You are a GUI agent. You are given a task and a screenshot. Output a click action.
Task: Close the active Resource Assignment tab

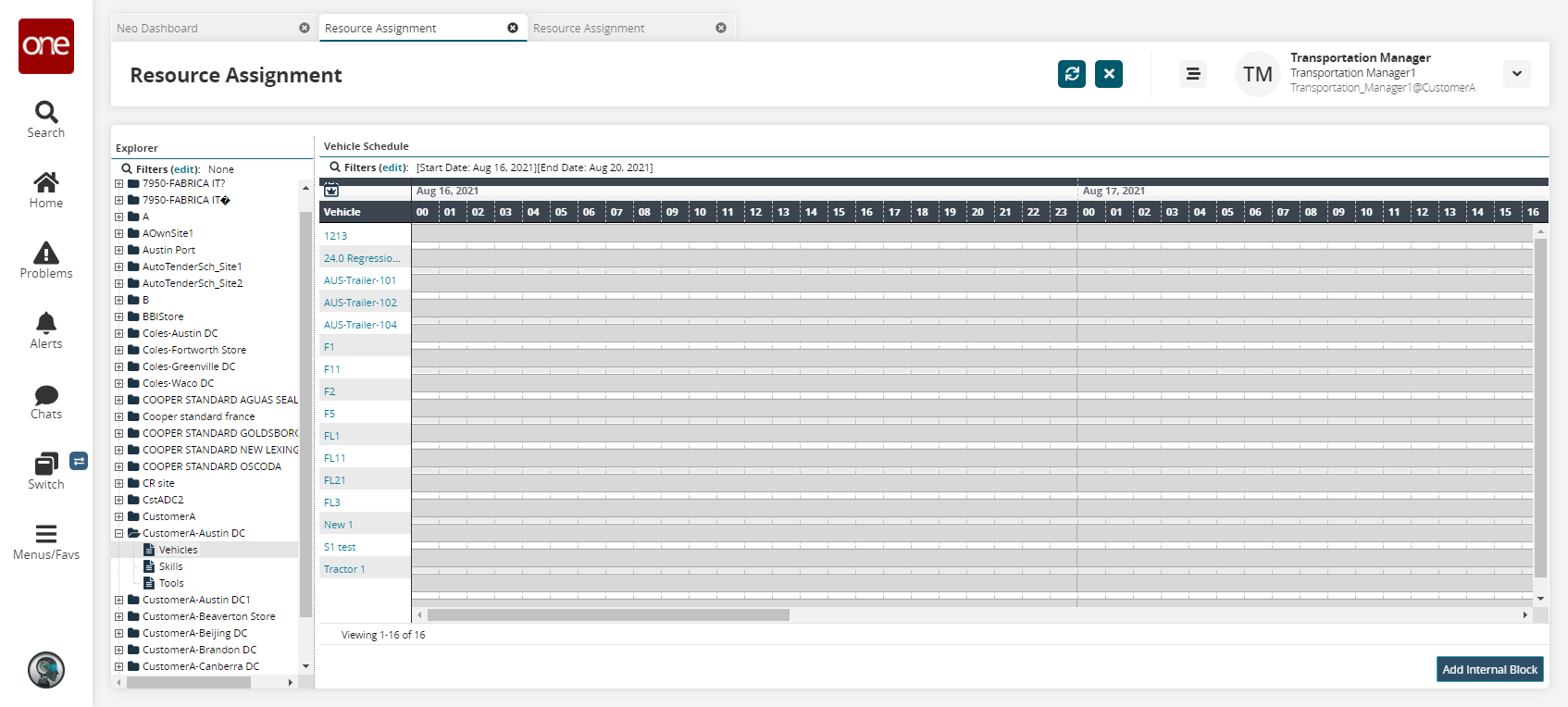click(x=513, y=28)
